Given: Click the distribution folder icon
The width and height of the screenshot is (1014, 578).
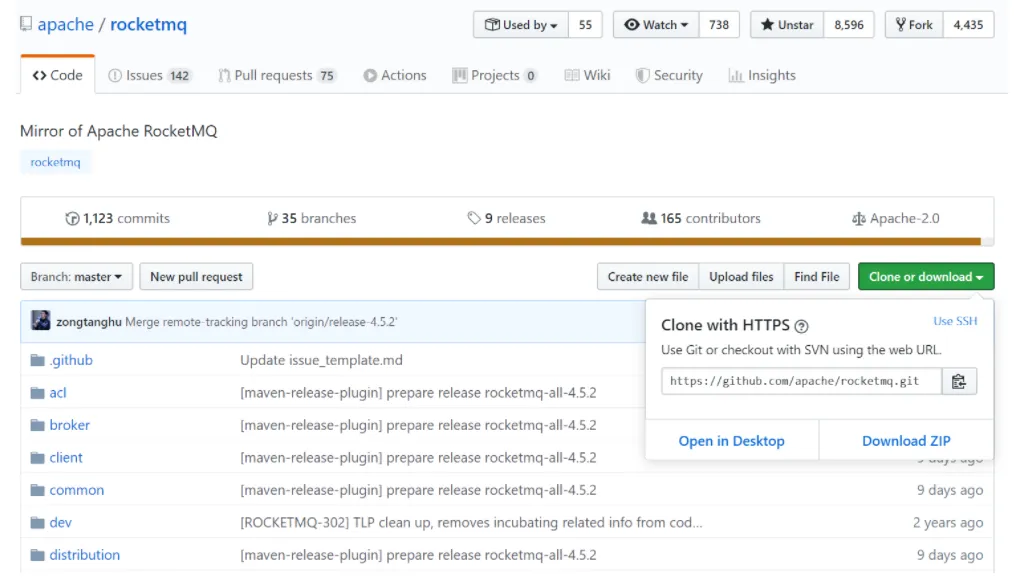Looking at the screenshot, I should coord(38,555).
